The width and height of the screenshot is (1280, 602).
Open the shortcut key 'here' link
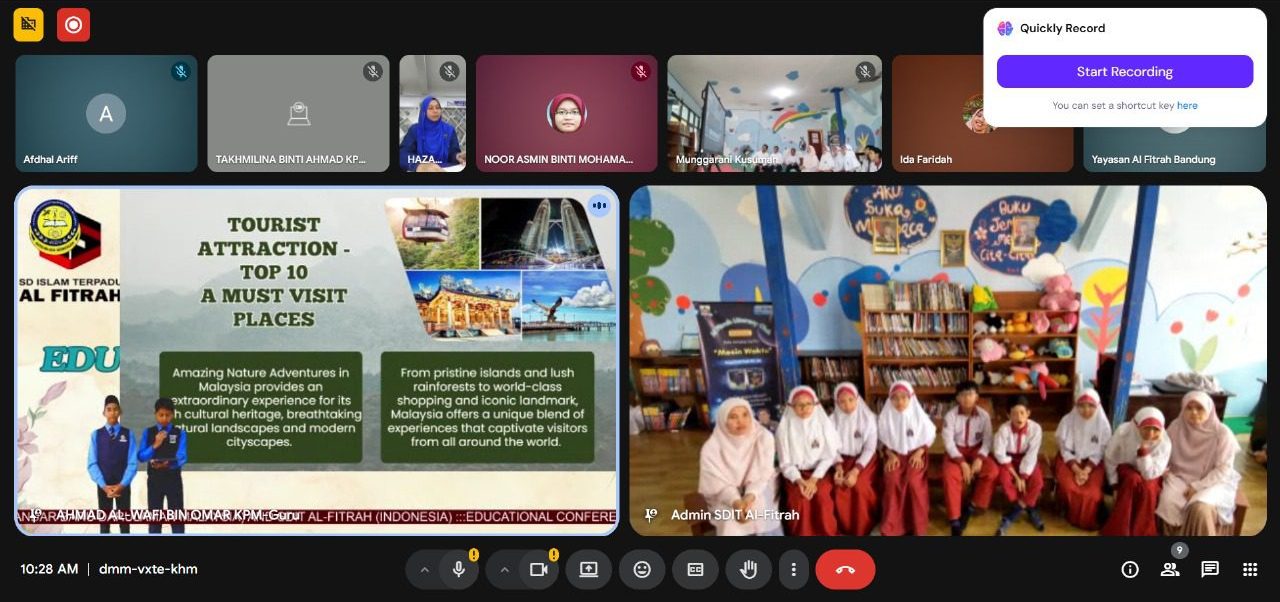[x=1187, y=105]
